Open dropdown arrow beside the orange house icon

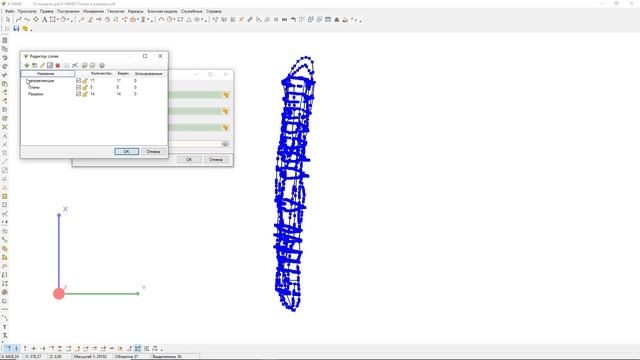pos(138,20)
